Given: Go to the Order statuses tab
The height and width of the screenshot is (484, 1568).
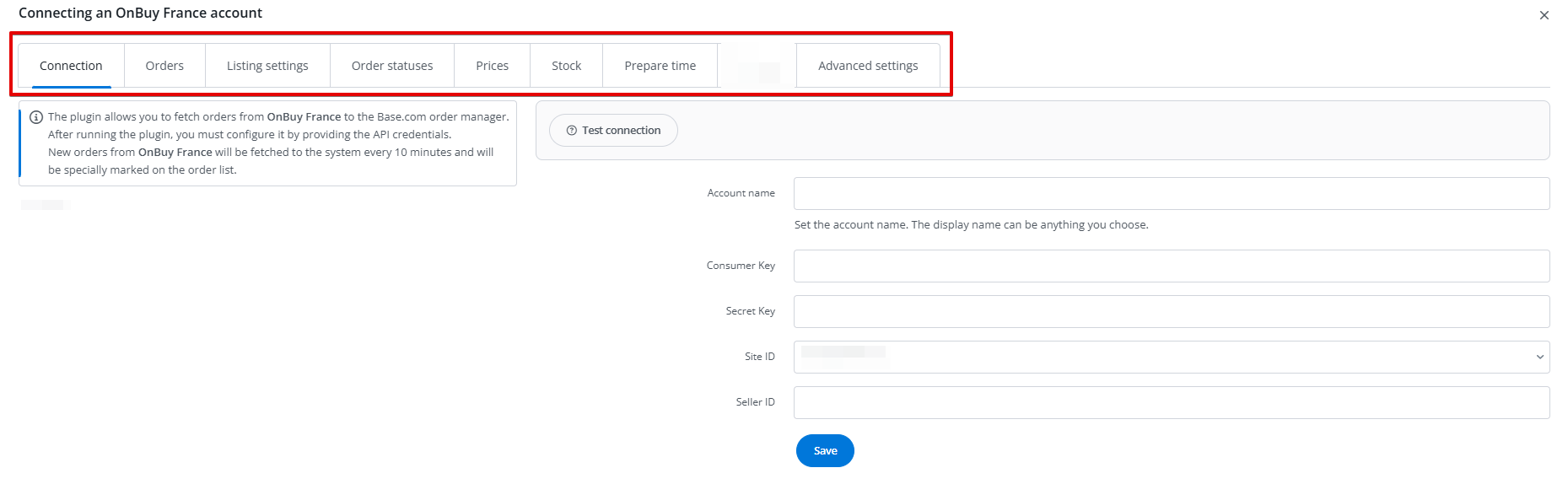Looking at the screenshot, I should point(392,66).
